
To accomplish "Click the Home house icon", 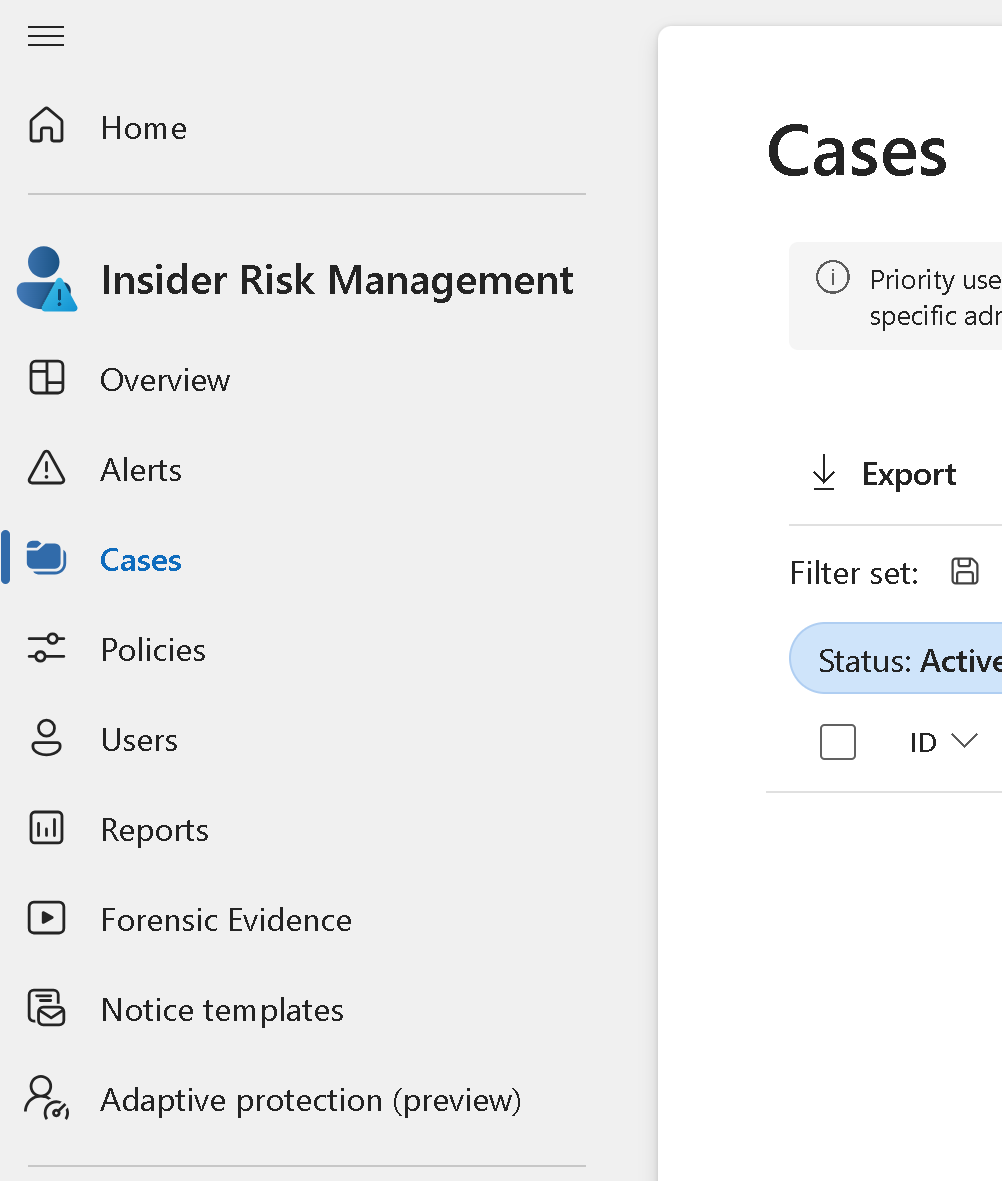I will [46, 127].
